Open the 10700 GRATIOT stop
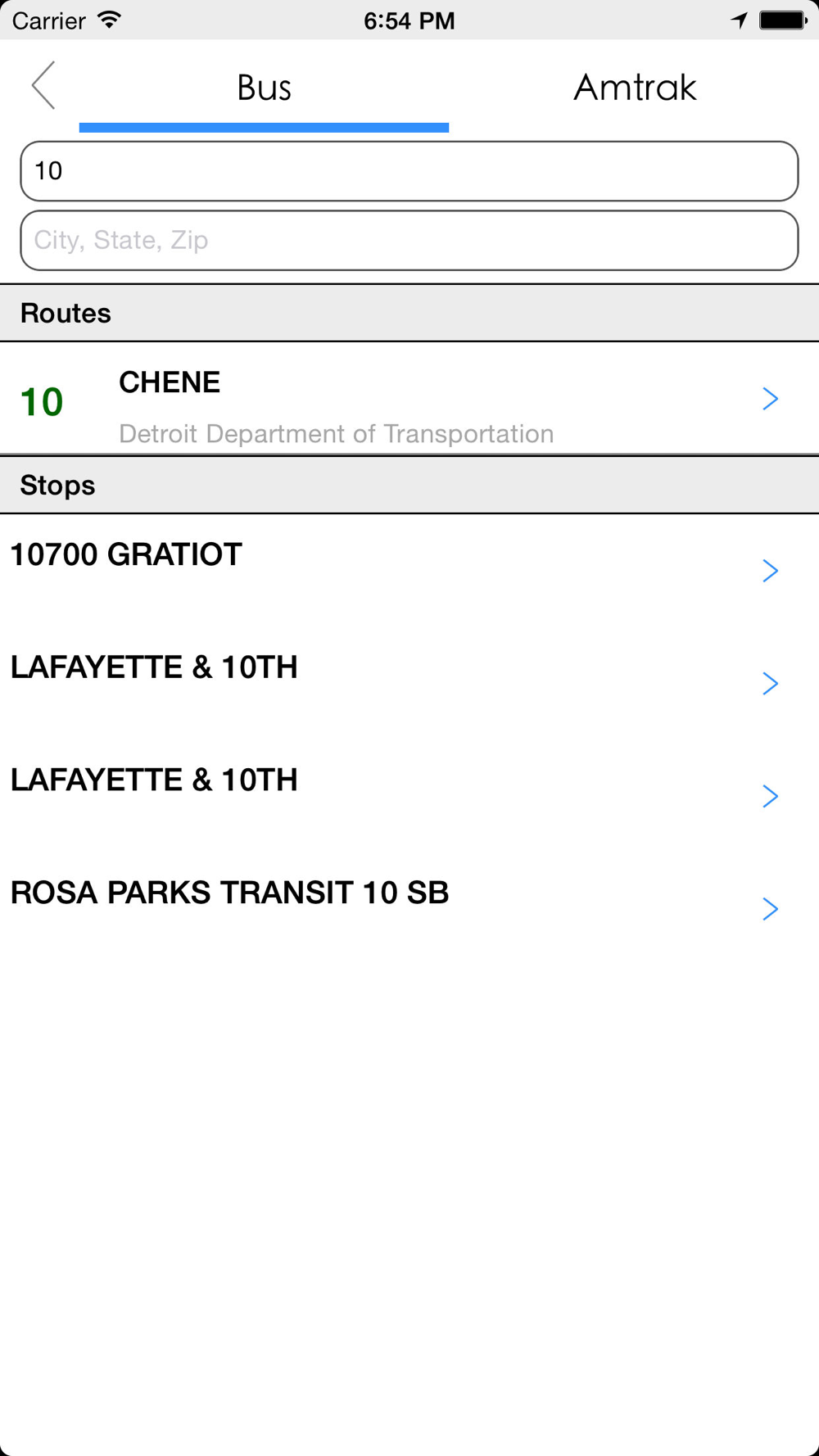Viewport: 819px width, 1456px height. click(x=126, y=554)
